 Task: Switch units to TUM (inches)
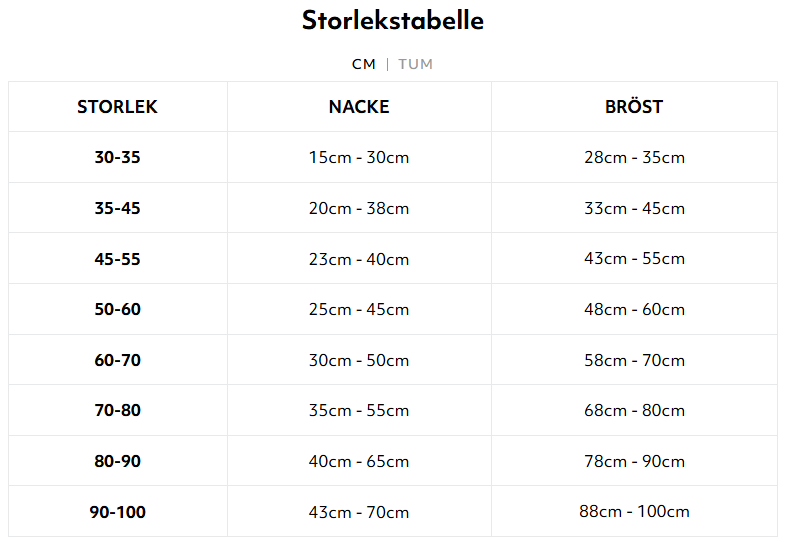415,64
